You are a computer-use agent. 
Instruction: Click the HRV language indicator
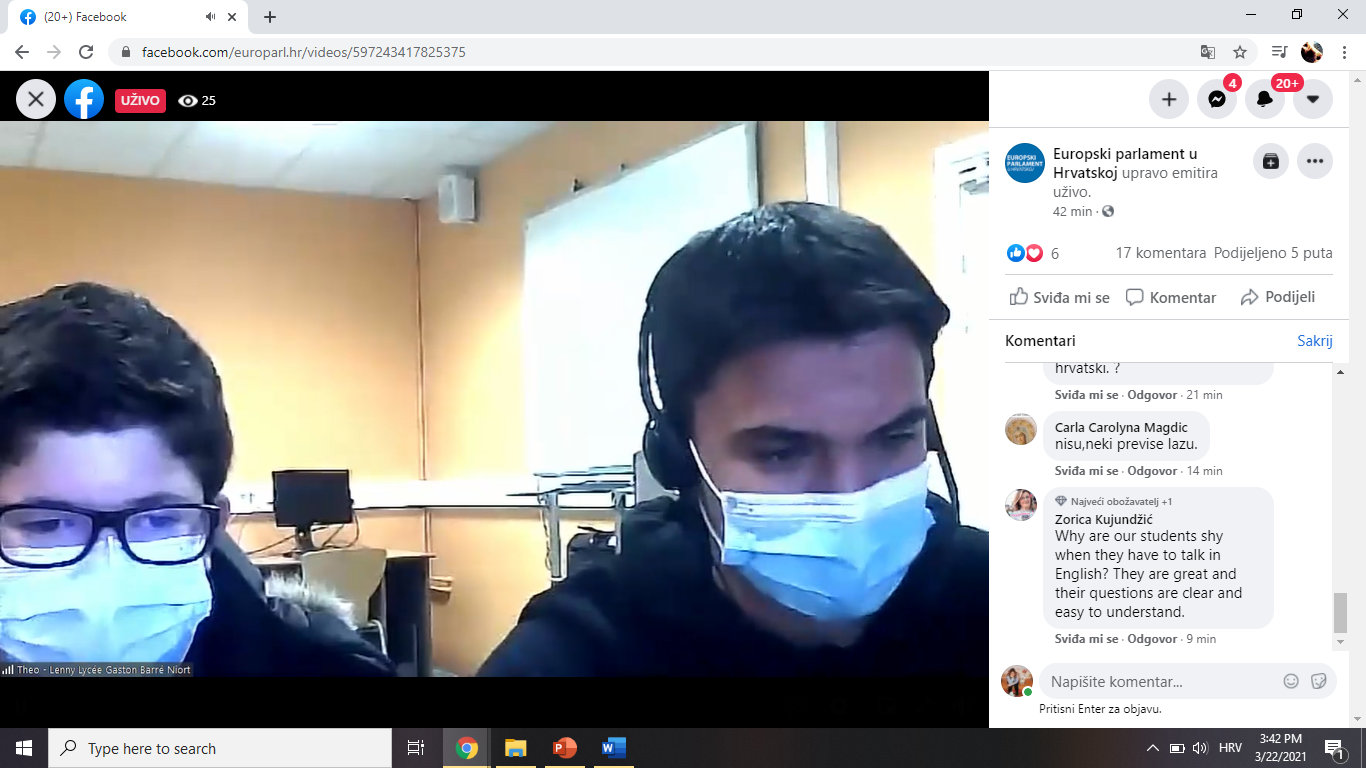click(1231, 748)
